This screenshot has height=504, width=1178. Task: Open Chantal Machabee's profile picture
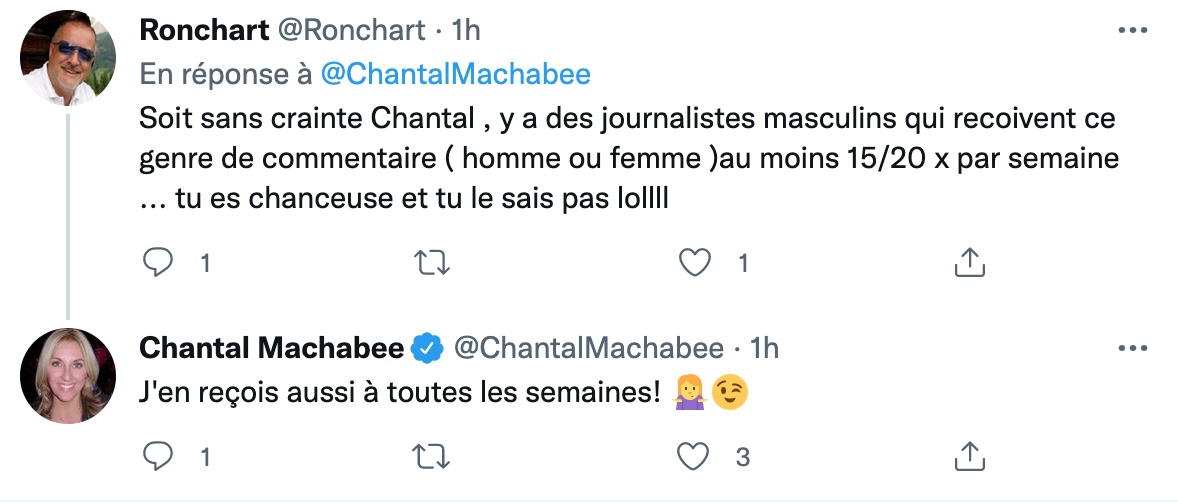click(69, 376)
